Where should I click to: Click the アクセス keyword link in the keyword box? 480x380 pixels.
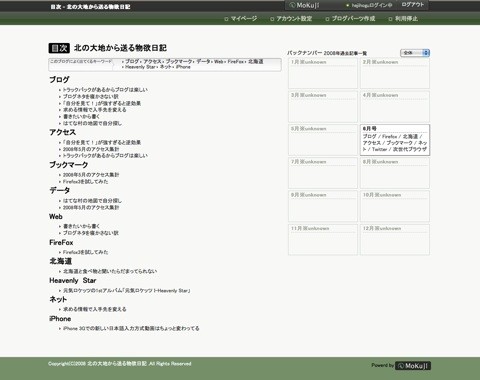coord(152,62)
